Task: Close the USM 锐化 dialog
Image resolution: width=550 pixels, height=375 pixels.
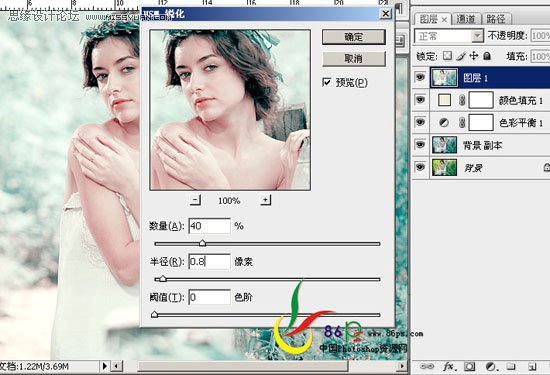Action: click(x=385, y=14)
